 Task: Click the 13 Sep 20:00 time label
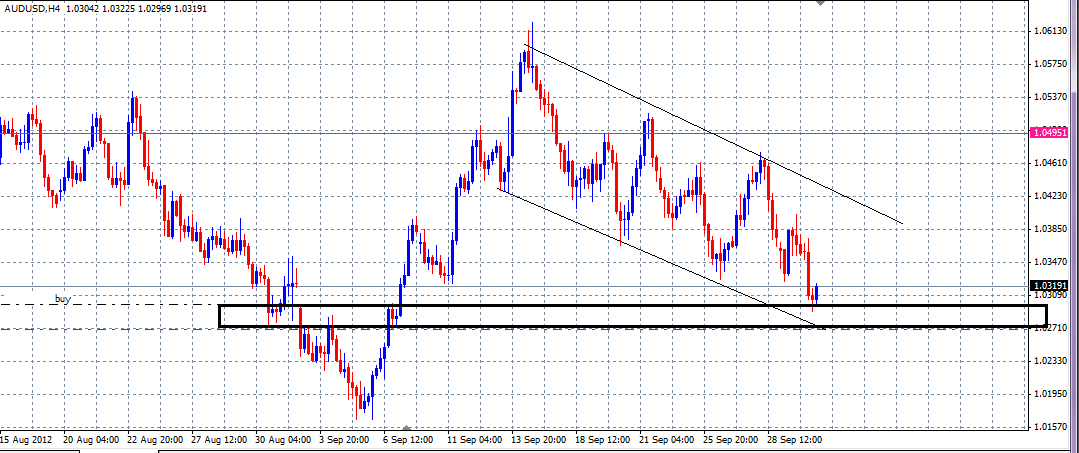(x=536, y=440)
